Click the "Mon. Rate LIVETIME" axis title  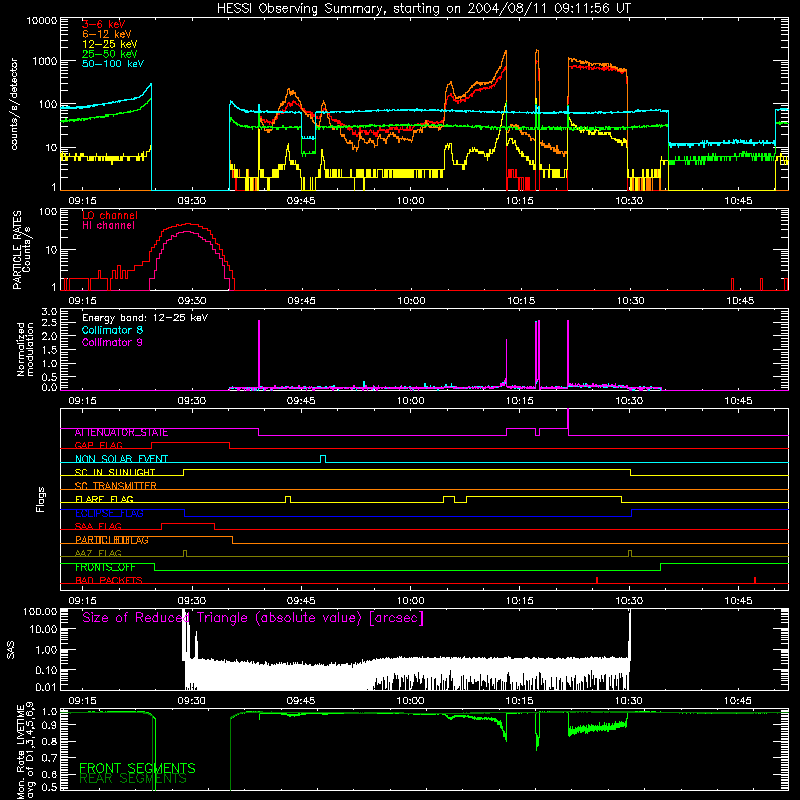point(20,752)
